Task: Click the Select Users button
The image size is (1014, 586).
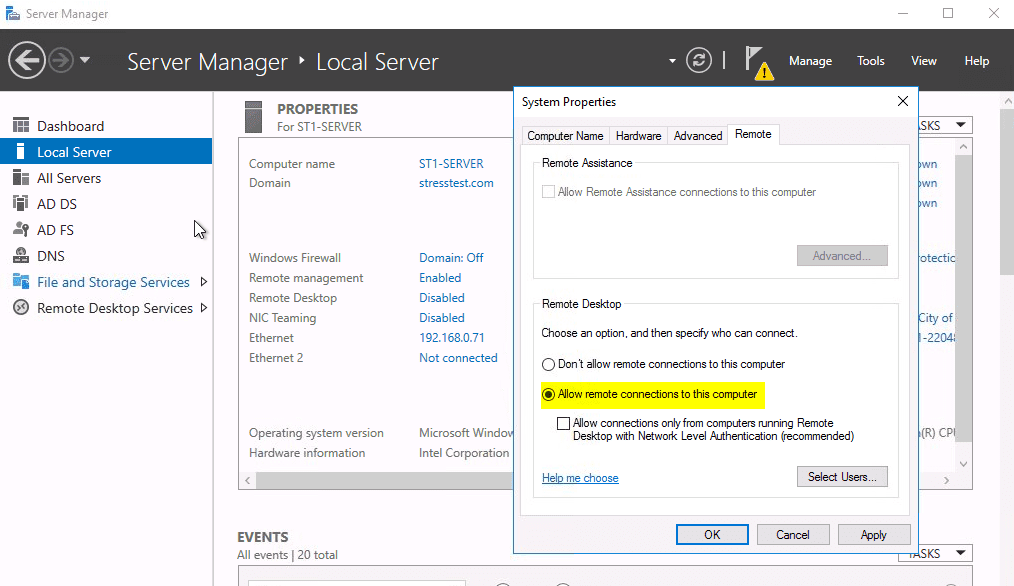Action: point(841,476)
